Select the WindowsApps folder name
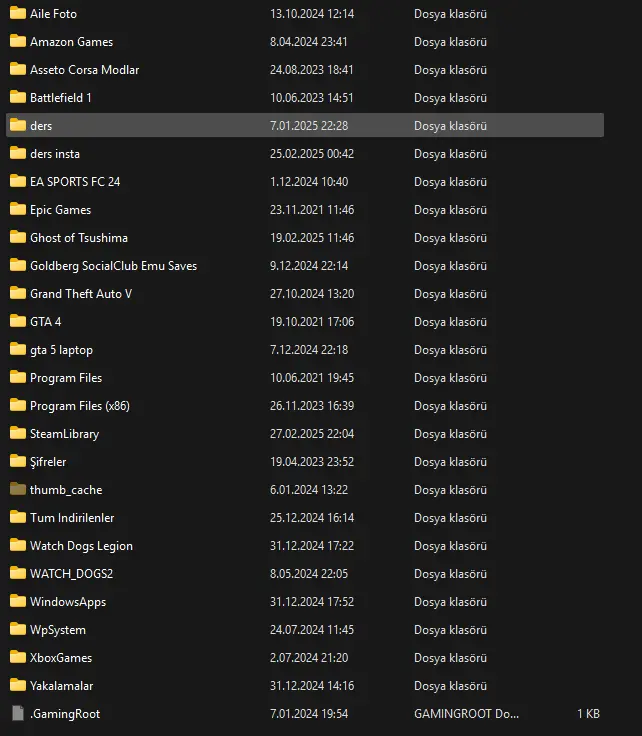 68,602
